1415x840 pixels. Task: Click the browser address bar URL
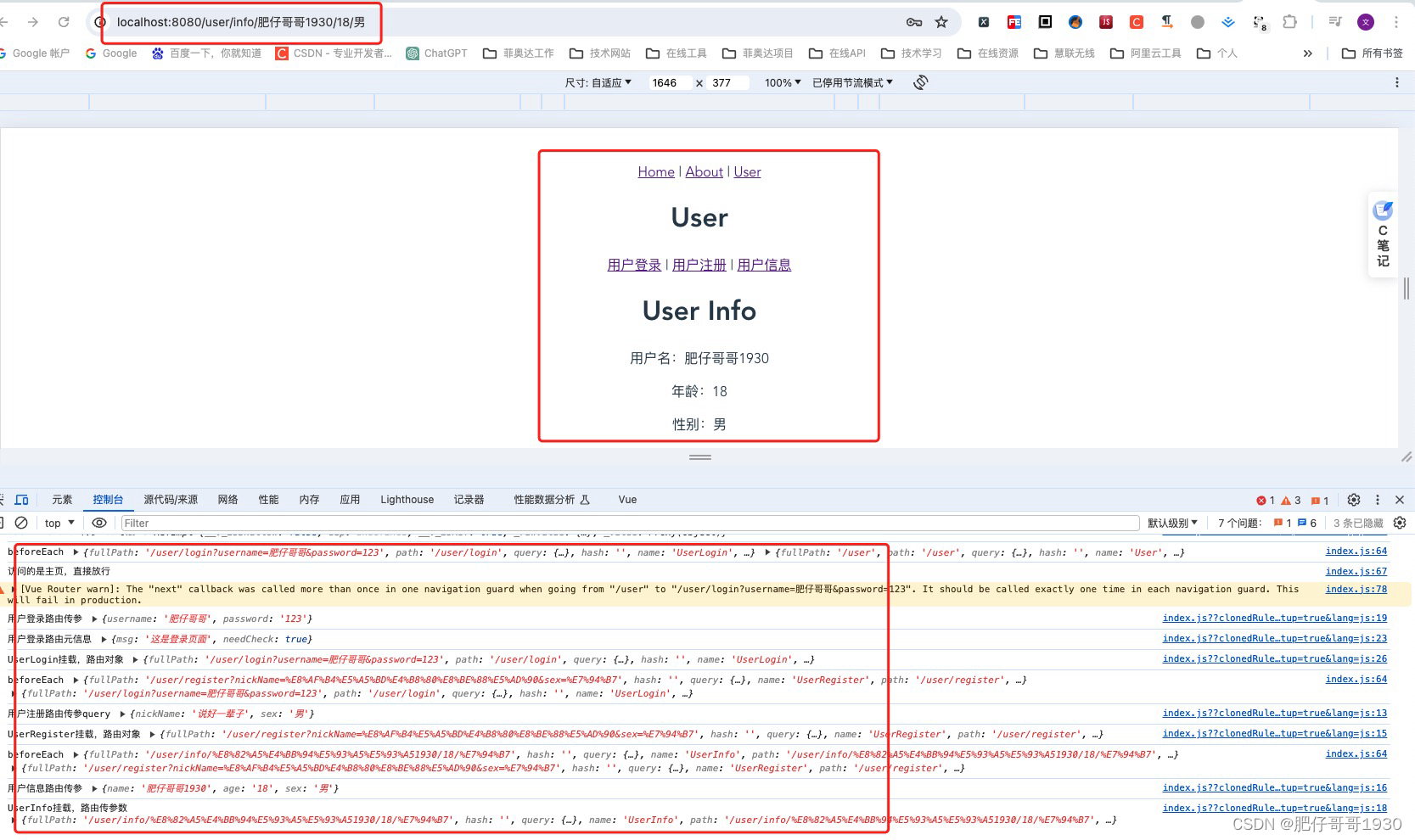pos(241,22)
